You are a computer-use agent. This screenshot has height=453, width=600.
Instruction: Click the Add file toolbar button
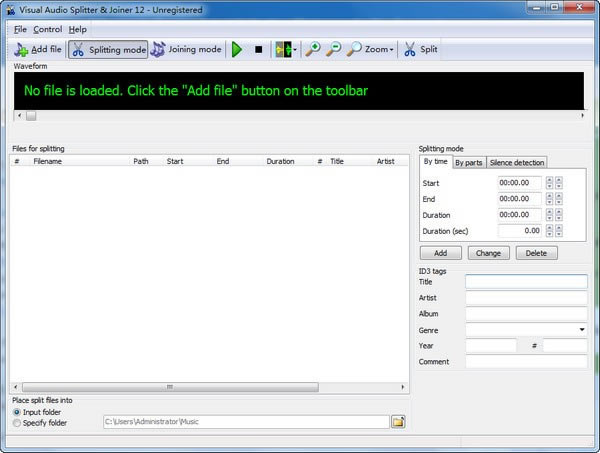point(38,49)
